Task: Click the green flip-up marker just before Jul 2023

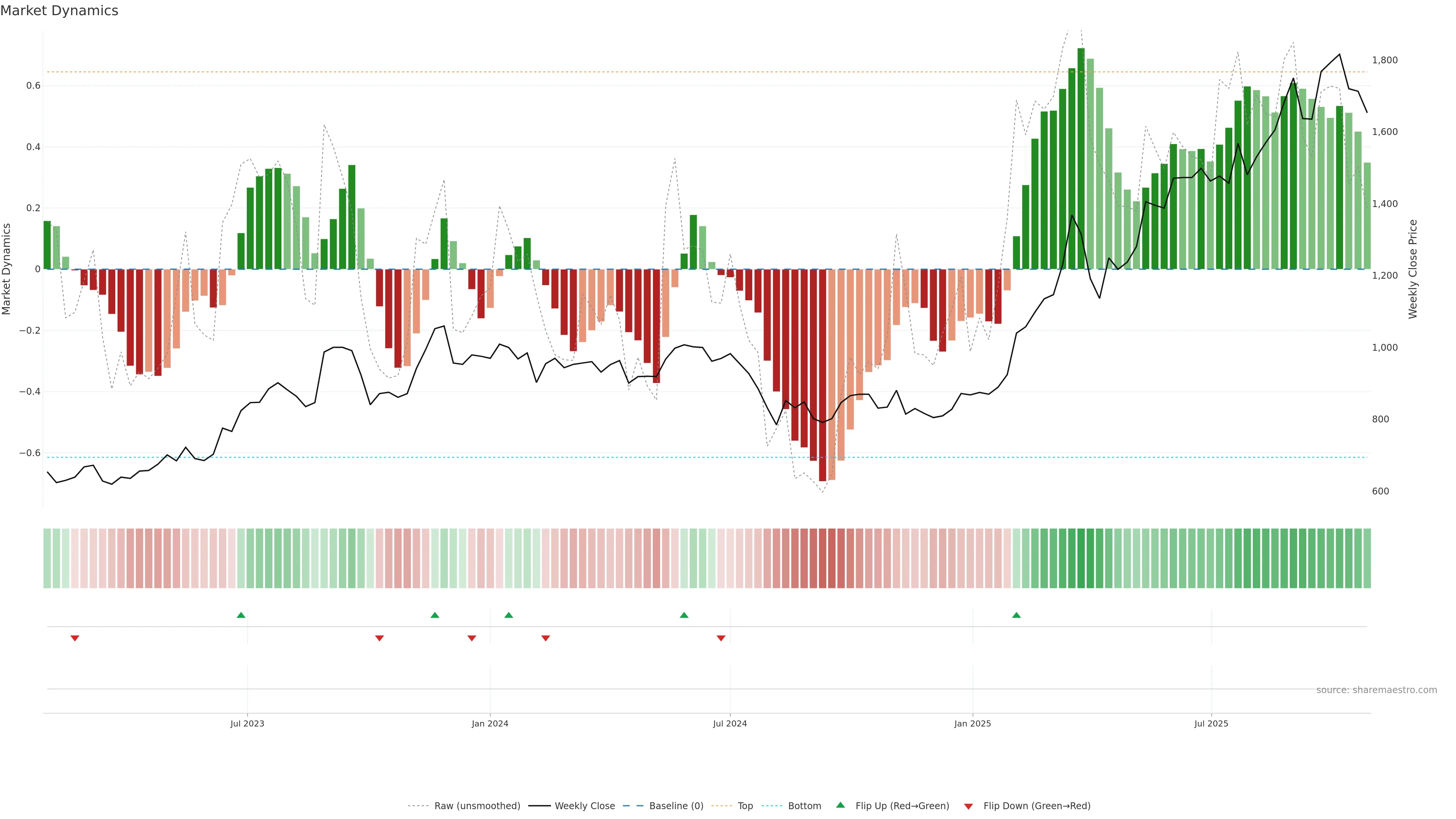Action: click(x=241, y=615)
